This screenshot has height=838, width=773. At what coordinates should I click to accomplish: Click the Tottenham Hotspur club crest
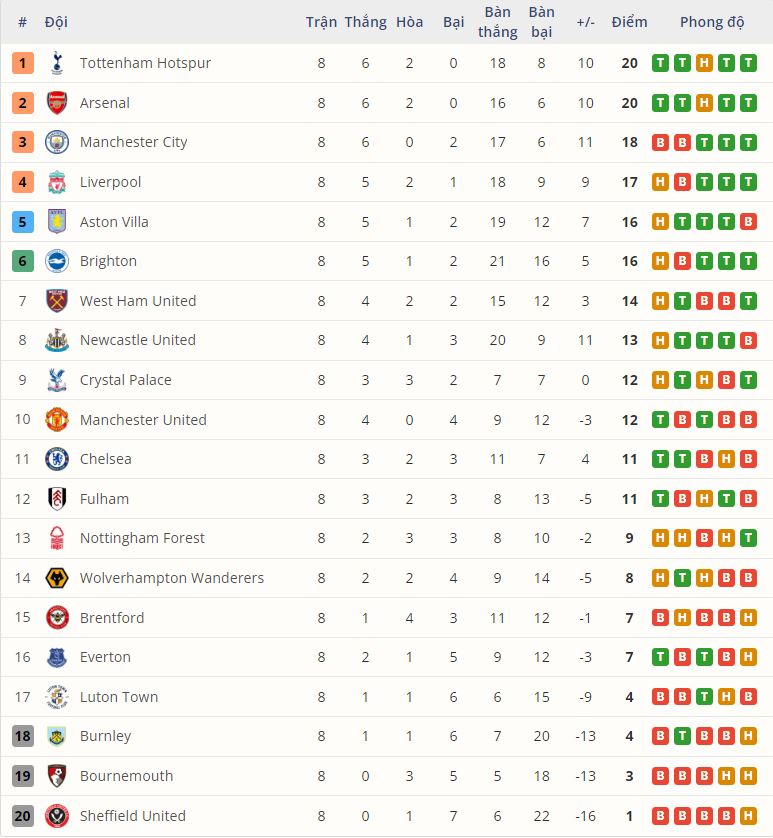click(x=55, y=63)
